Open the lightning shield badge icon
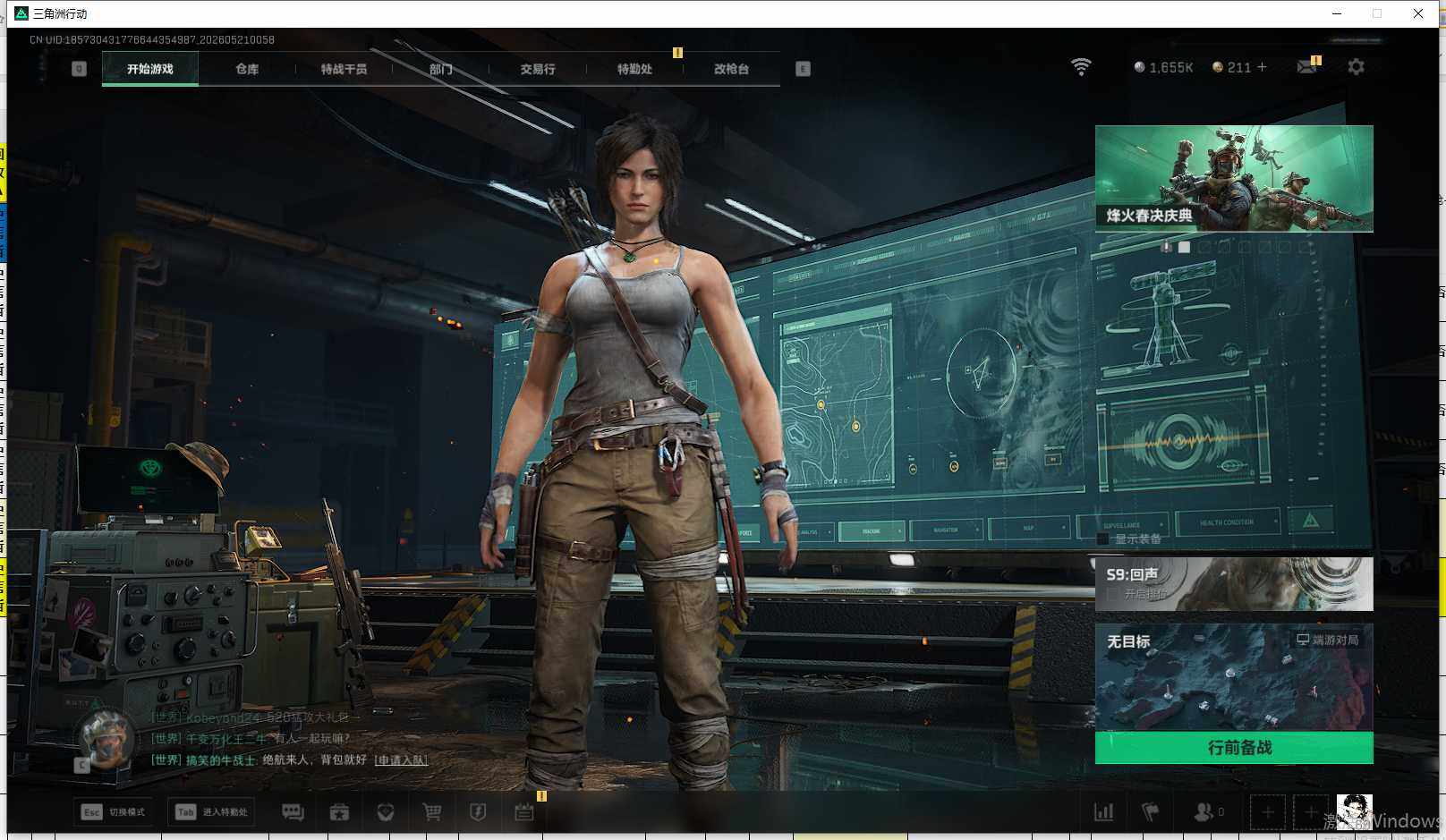The width and height of the screenshot is (1446, 840). tap(478, 812)
